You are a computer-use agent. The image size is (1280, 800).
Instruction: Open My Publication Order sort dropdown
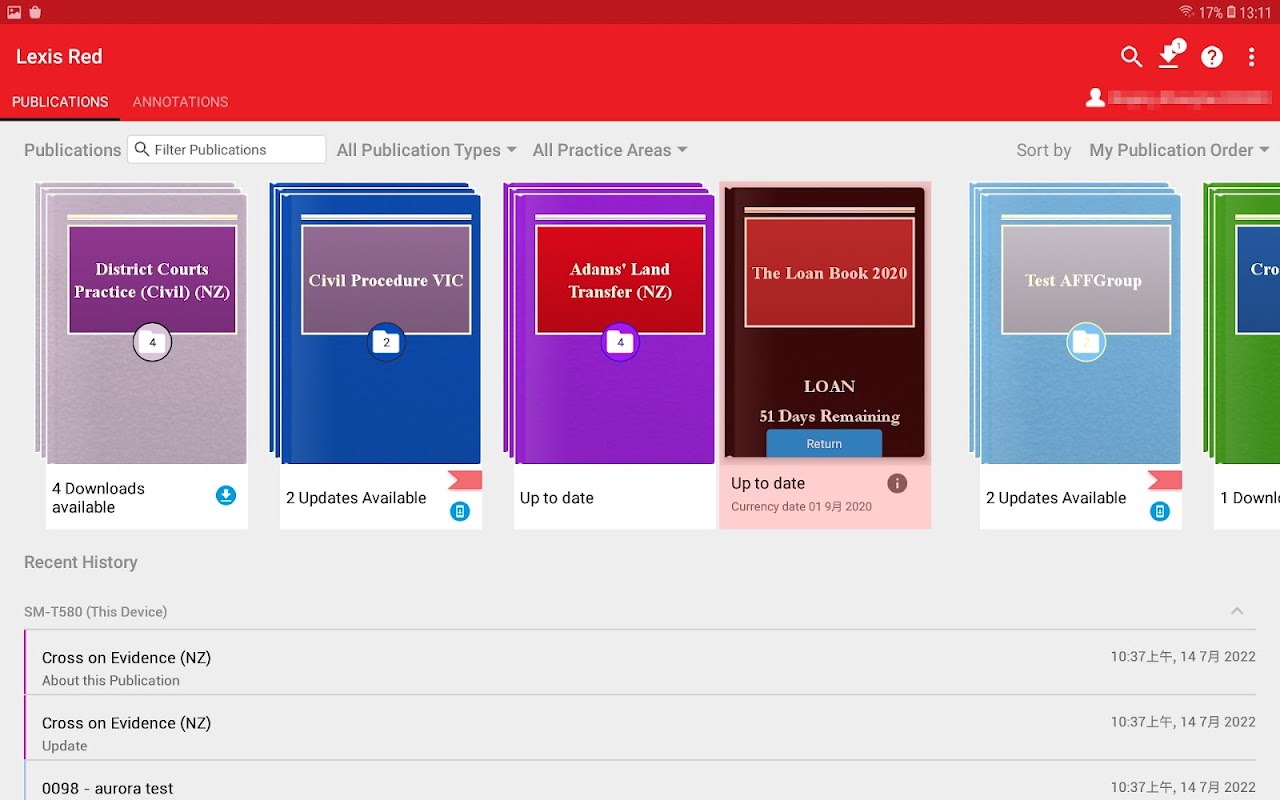click(1179, 150)
